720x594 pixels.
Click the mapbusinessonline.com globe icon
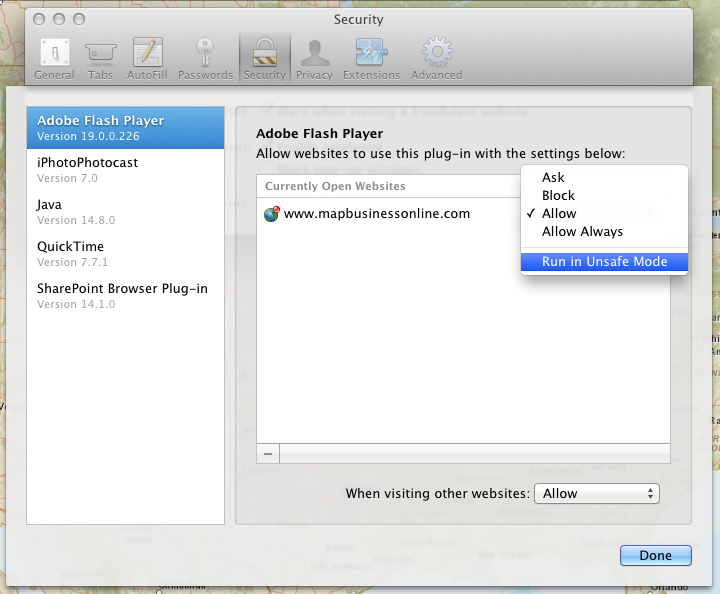tap(272, 214)
